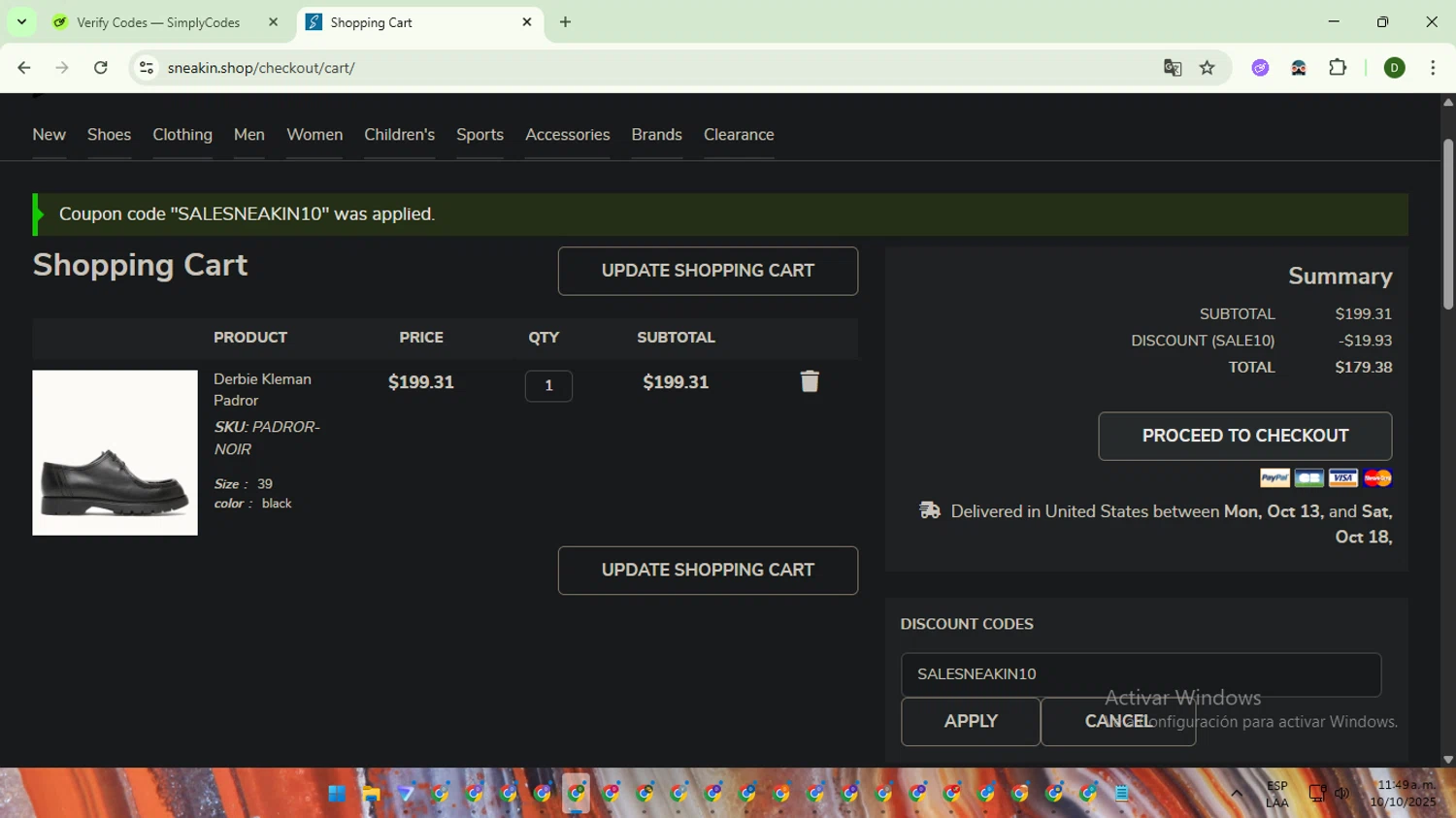The width and height of the screenshot is (1456, 818).
Task: Open the Men category menu
Action: [x=249, y=135]
